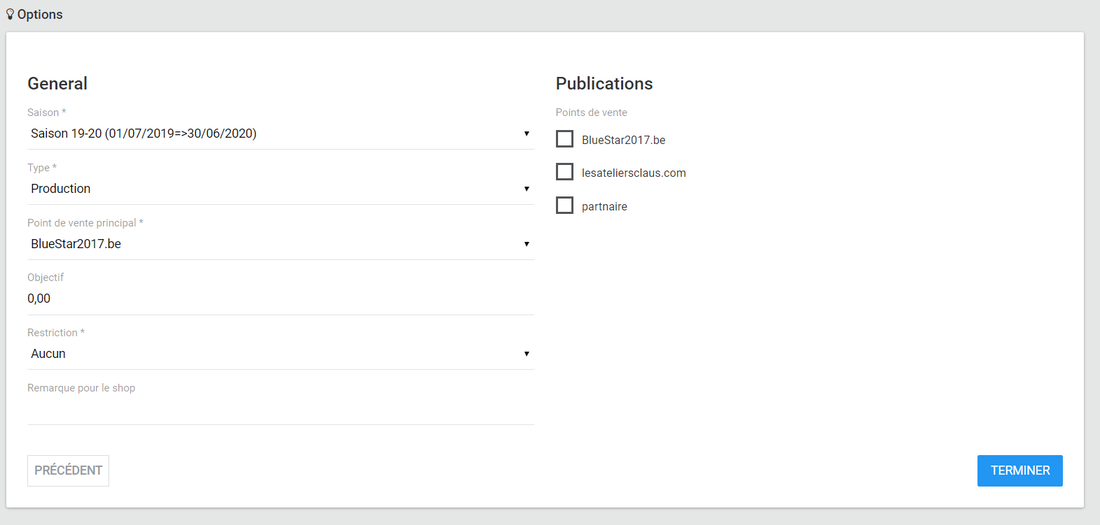This screenshot has height=525, width=1100.
Task: Click the lesateliersclaus.com label text
Action: pyautogui.click(x=633, y=173)
